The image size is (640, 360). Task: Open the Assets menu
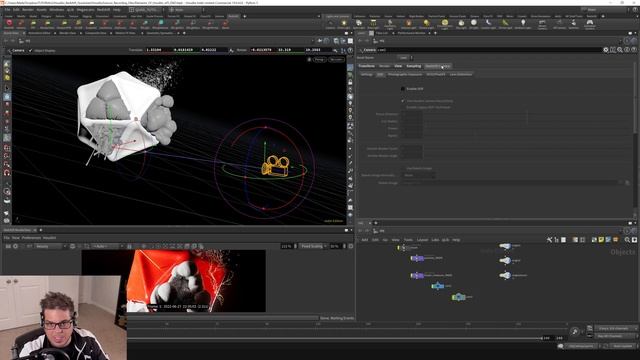[x=42, y=9]
